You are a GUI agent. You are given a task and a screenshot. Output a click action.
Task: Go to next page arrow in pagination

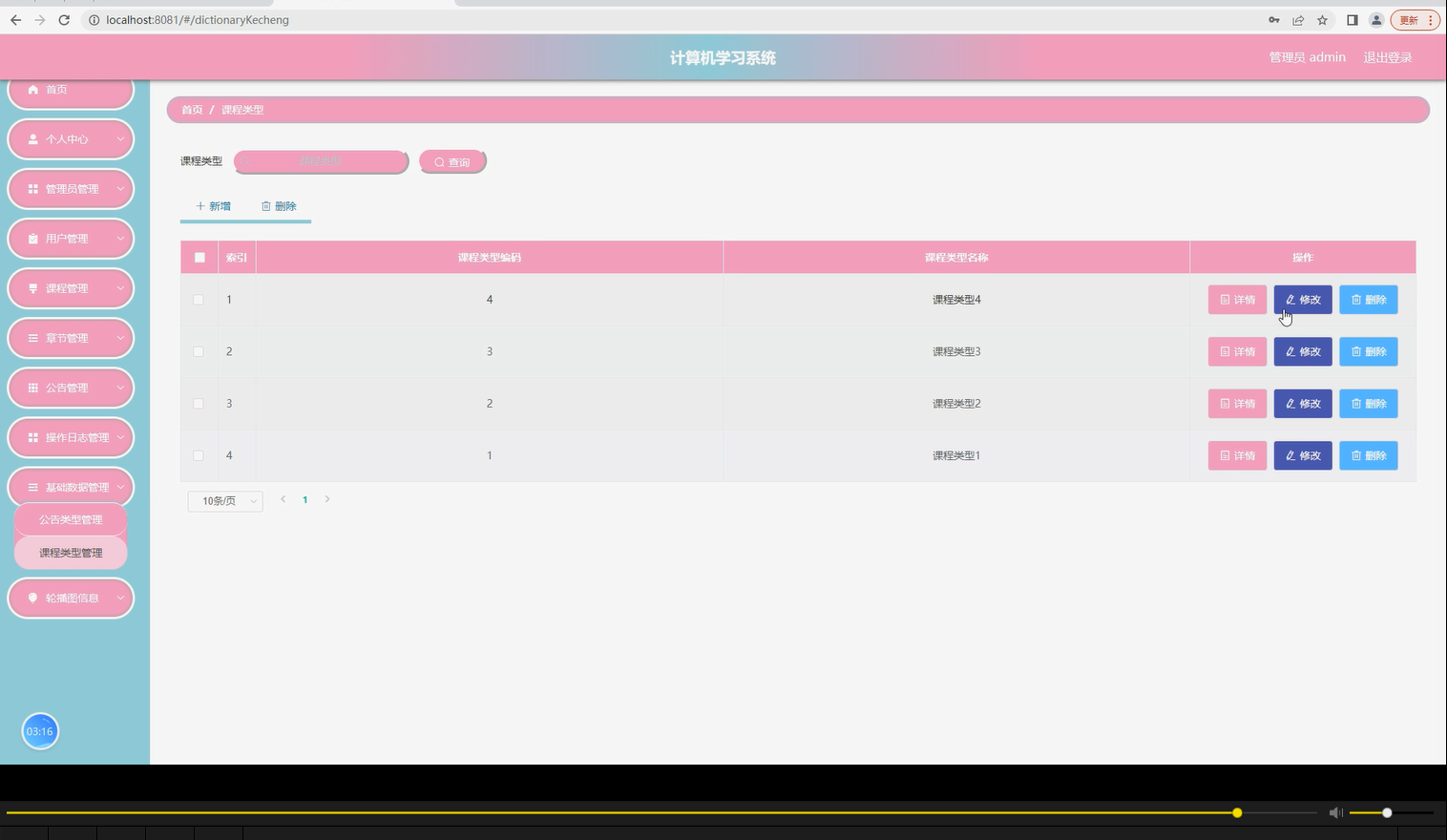pos(327,499)
